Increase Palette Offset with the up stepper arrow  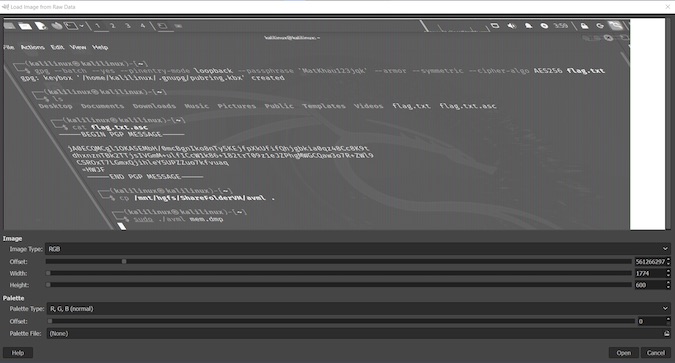(x=668, y=319)
